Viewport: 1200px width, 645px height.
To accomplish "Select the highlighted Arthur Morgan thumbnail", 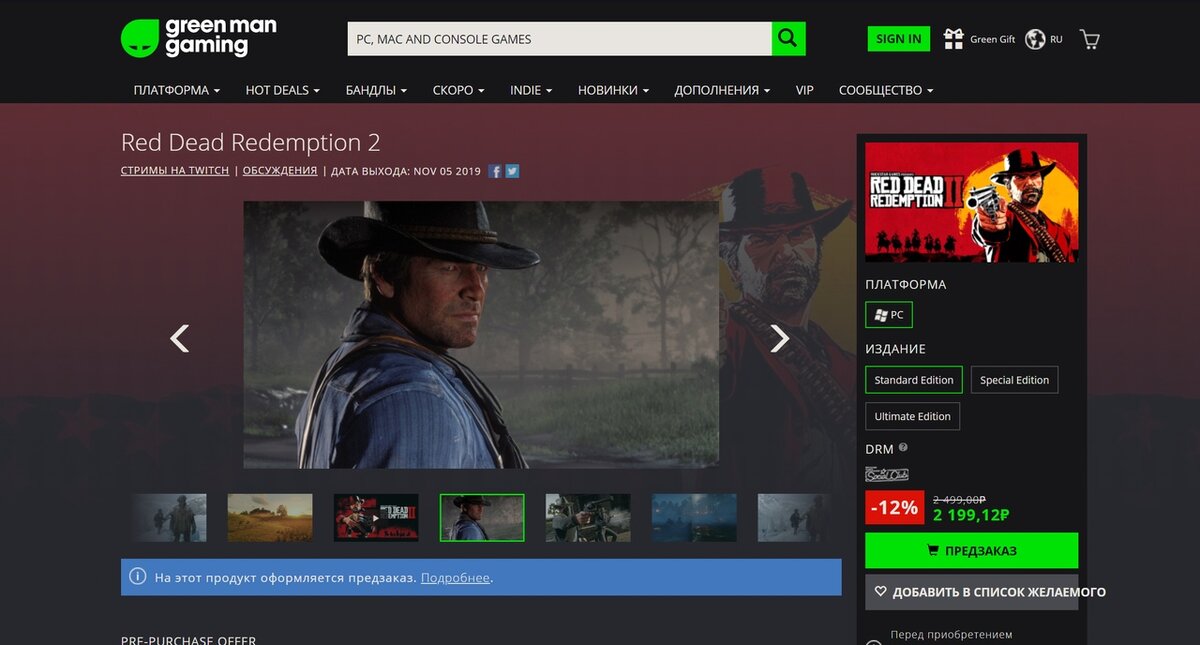I will [481, 517].
